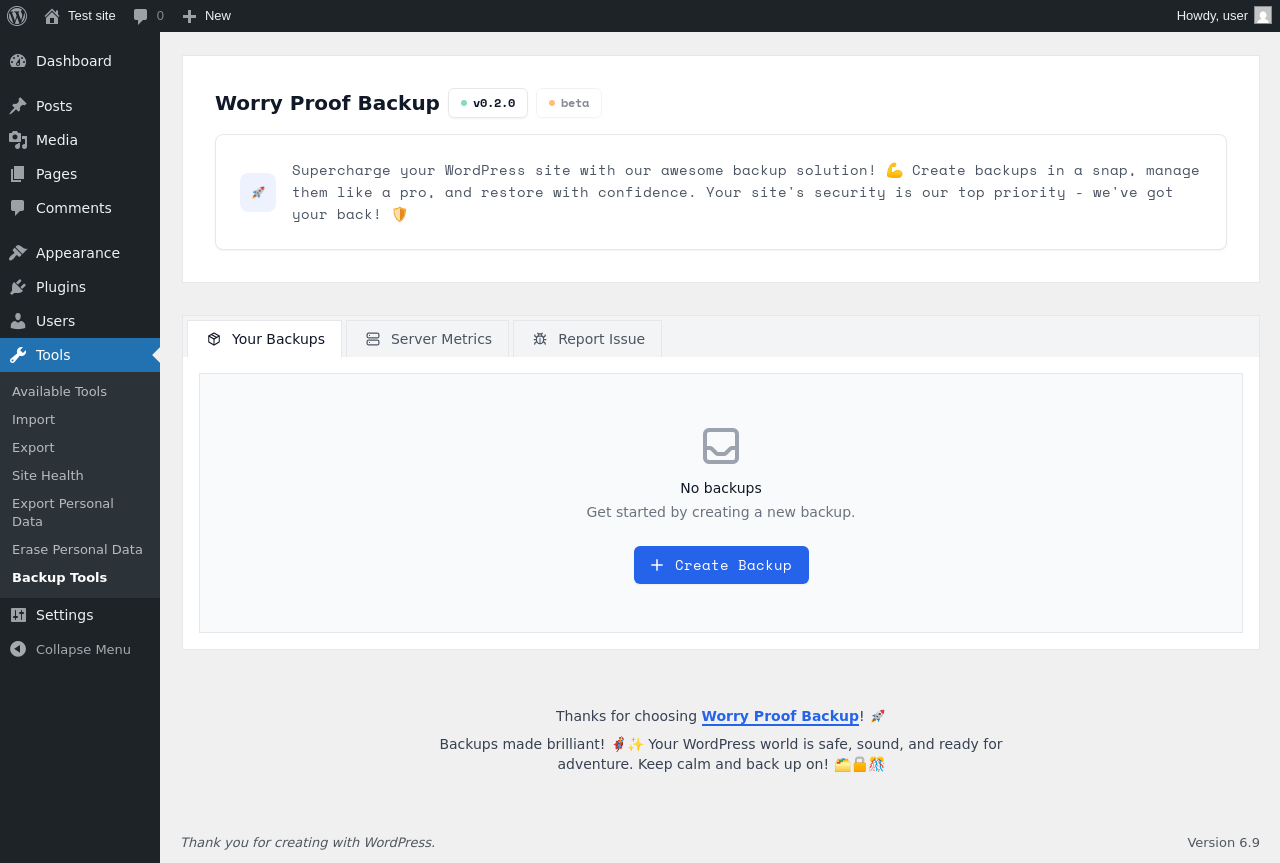The width and height of the screenshot is (1280, 863).
Task: Click the Media library icon
Action: tap(18, 140)
